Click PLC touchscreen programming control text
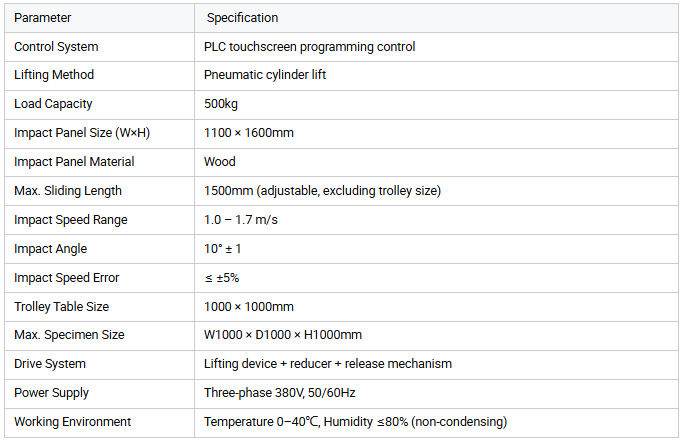This screenshot has width=682, height=441. tap(309, 47)
